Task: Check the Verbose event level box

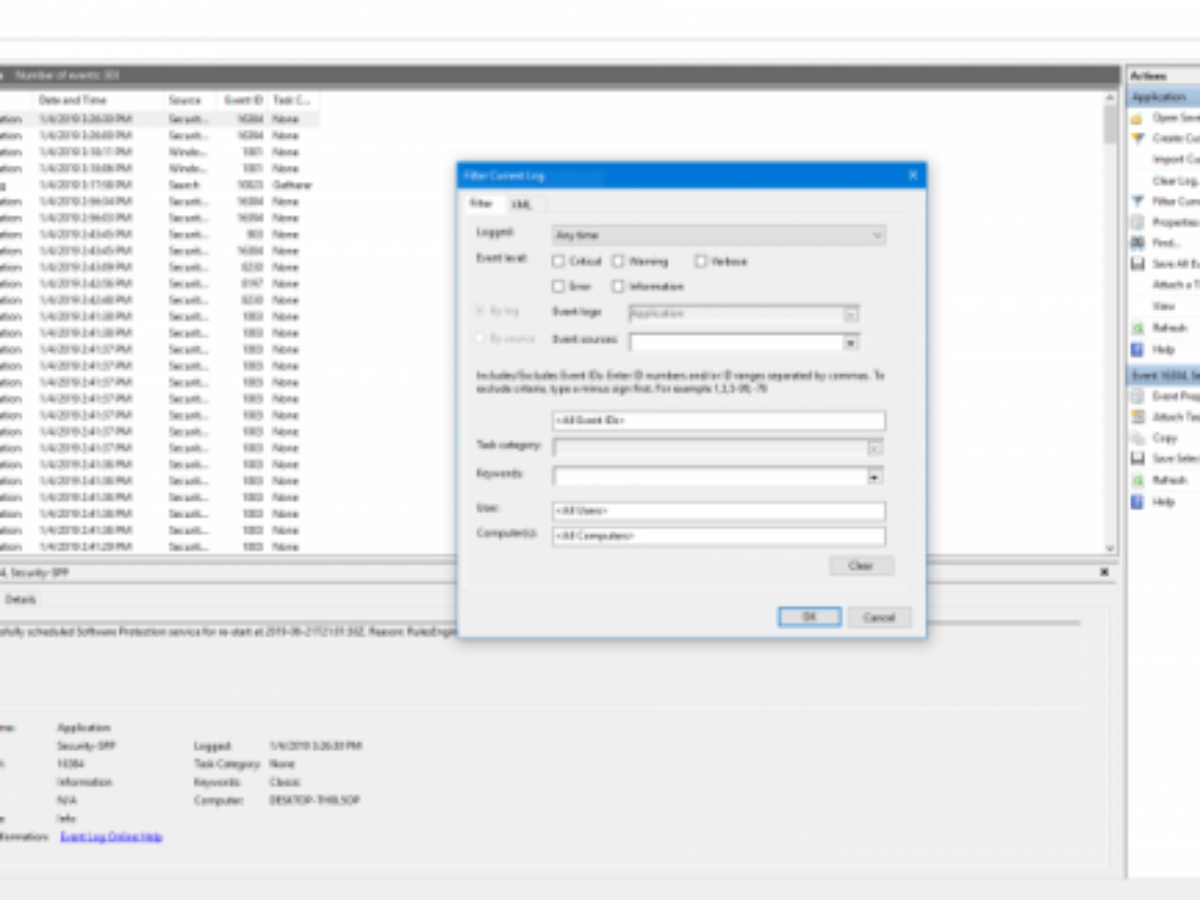Action: coord(701,261)
